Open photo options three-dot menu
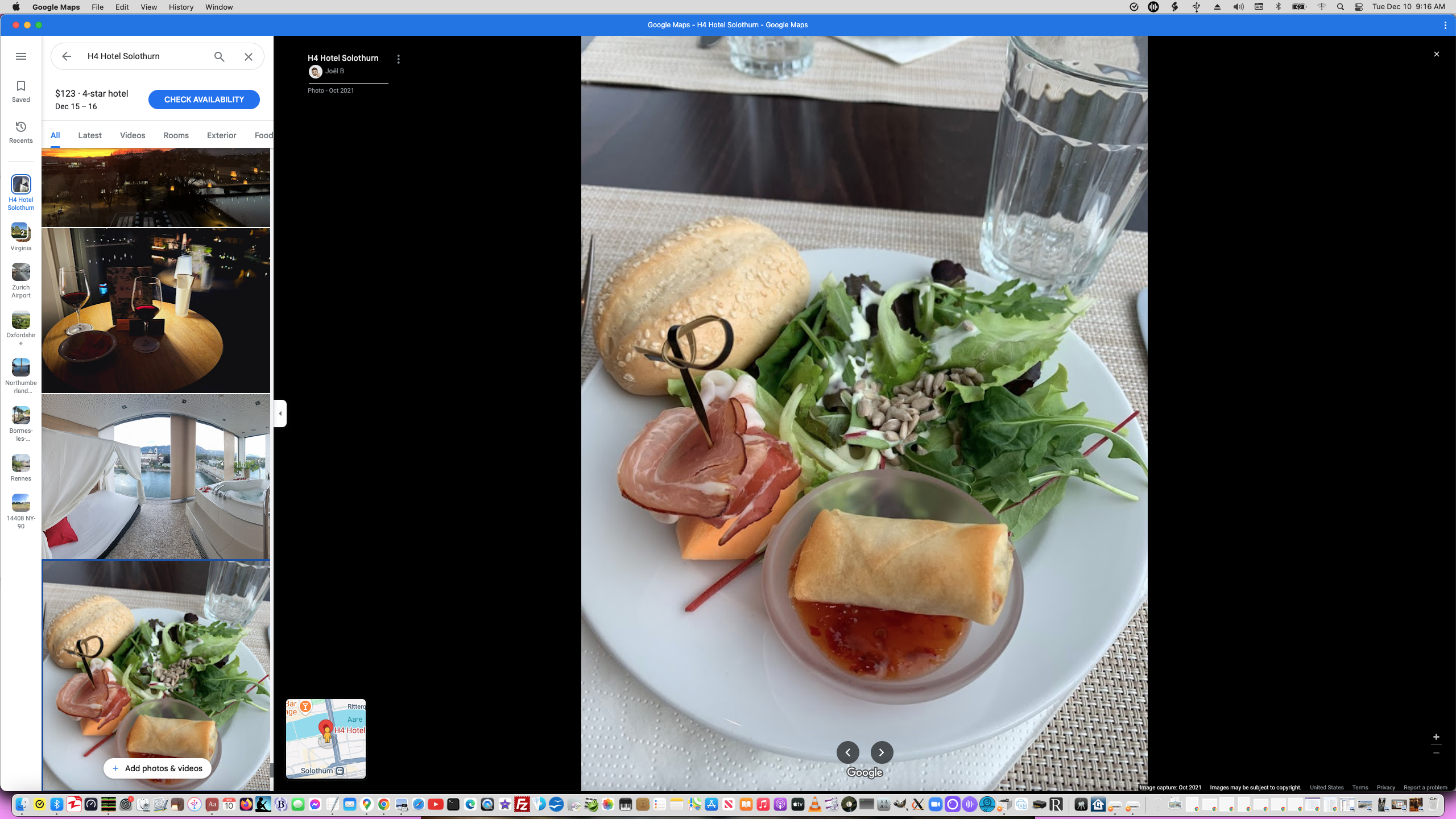 398,59
